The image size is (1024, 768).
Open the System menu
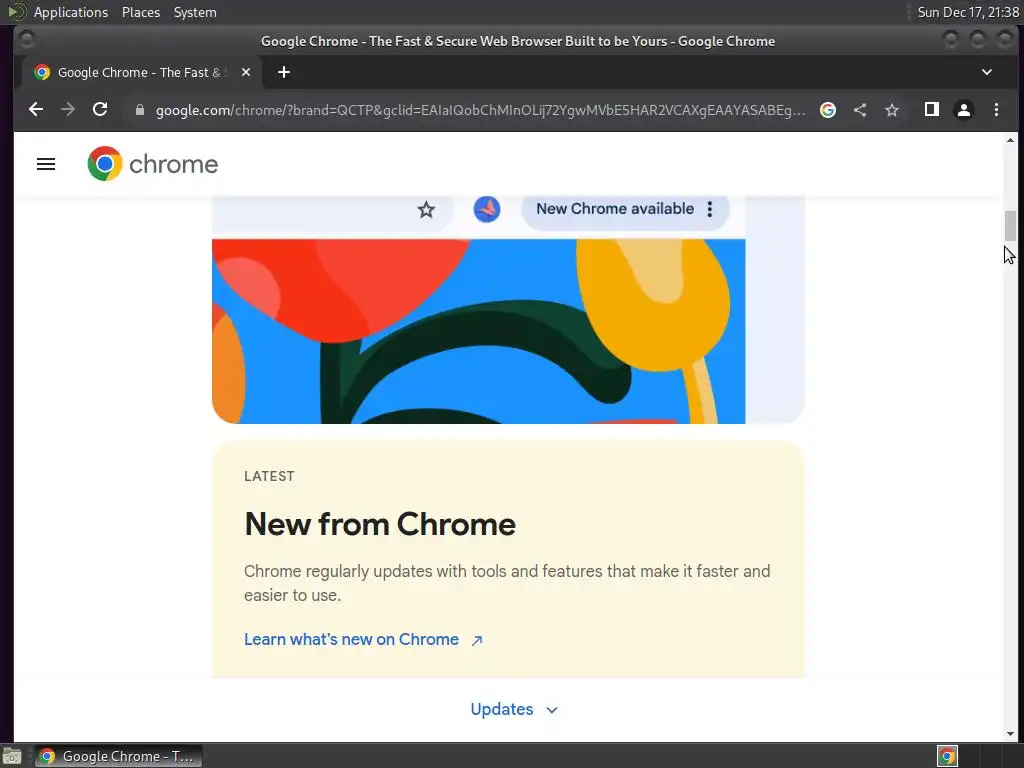(x=195, y=12)
